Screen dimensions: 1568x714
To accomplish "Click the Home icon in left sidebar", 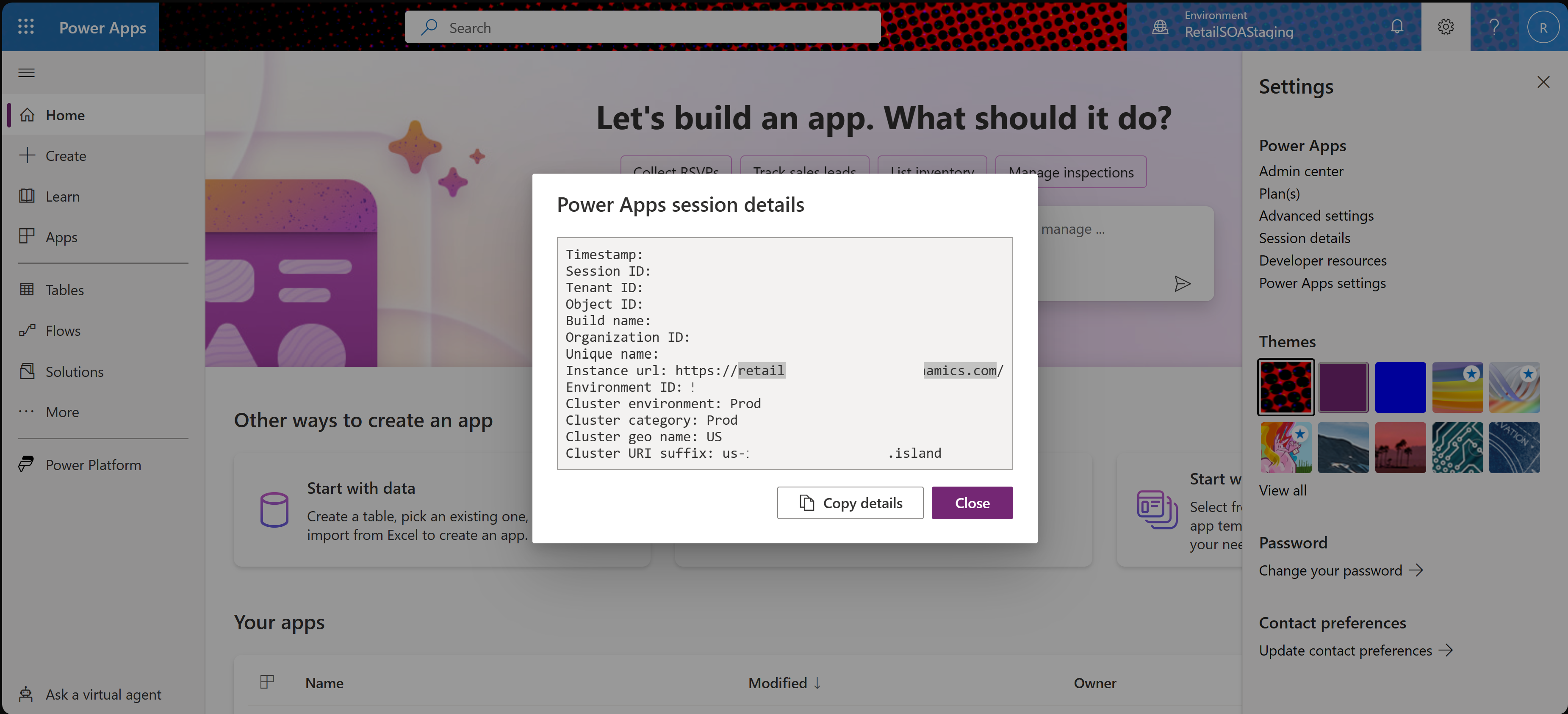I will (x=27, y=113).
